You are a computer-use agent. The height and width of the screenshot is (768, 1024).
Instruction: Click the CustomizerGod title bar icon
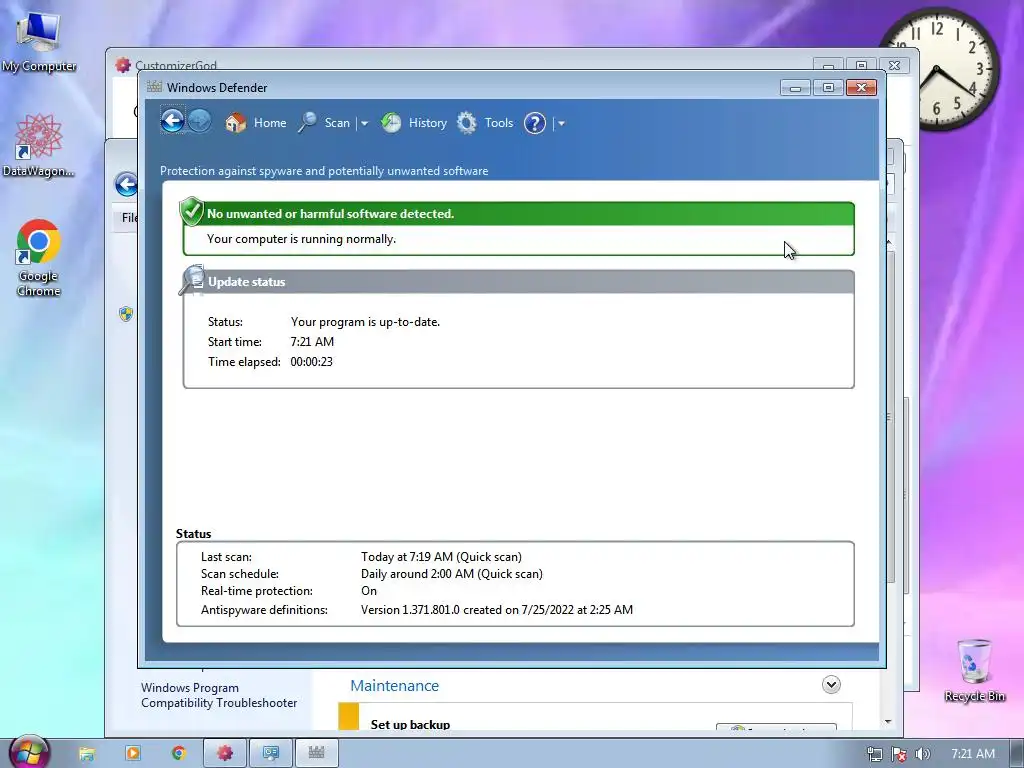pyautogui.click(x=123, y=65)
